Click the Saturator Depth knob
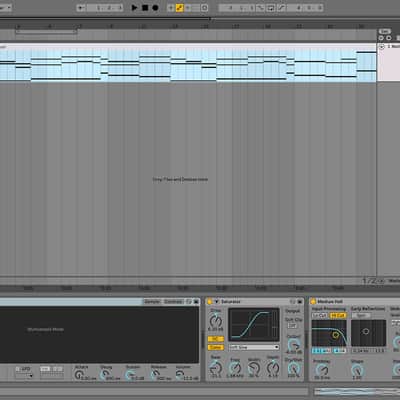 pos(273,368)
